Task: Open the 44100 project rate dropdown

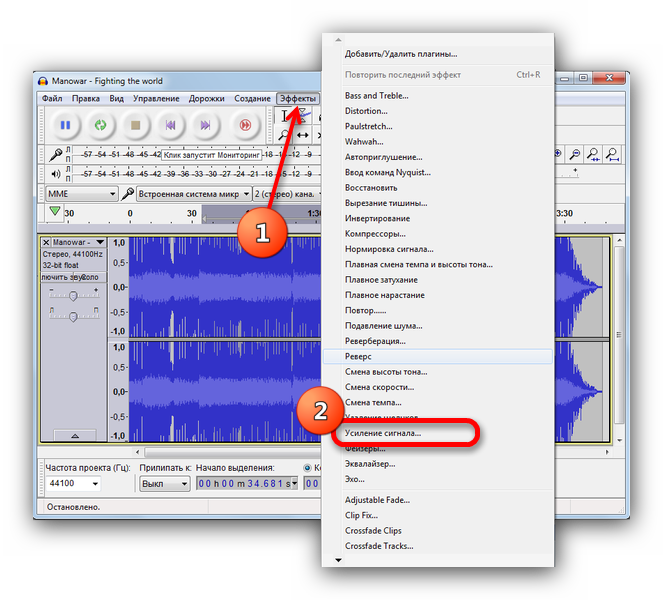Action: pyautogui.click(x=73, y=483)
